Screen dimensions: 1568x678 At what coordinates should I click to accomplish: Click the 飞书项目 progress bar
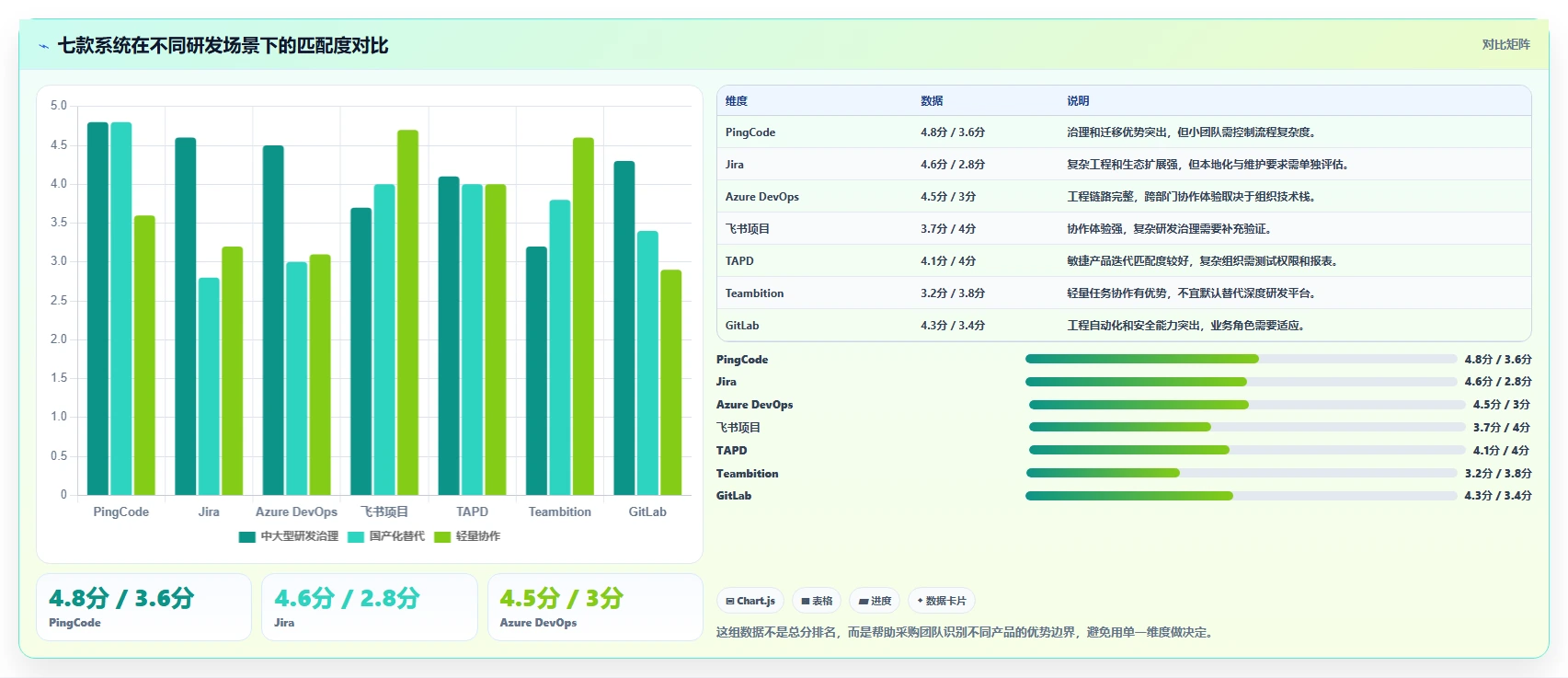click(1247, 427)
